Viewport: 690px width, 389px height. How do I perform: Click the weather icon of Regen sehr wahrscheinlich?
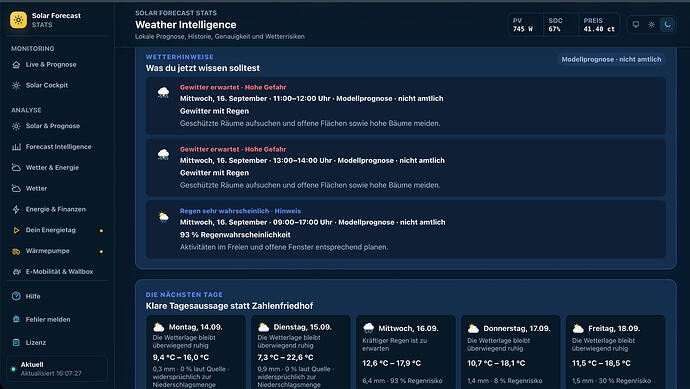pyautogui.click(x=163, y=217)
